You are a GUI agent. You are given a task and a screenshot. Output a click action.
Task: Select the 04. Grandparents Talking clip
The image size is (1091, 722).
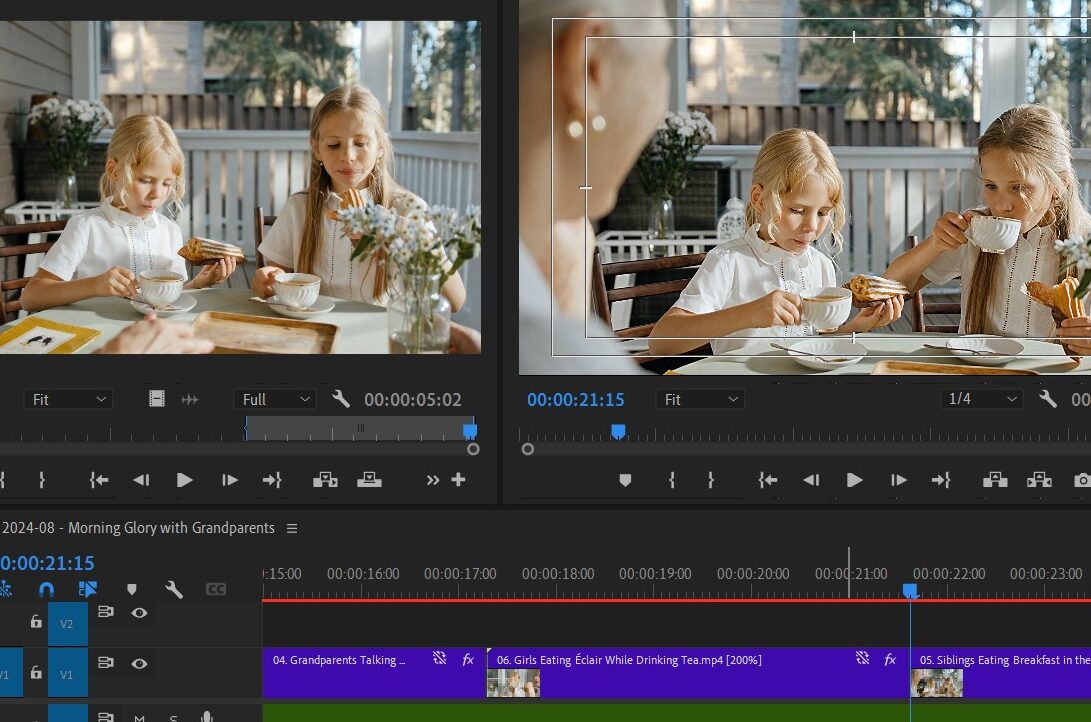tap(374, 673)
